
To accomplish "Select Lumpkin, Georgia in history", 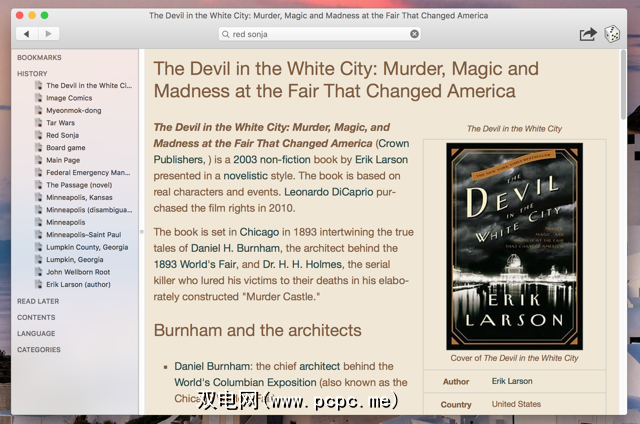I will [75, 260].
